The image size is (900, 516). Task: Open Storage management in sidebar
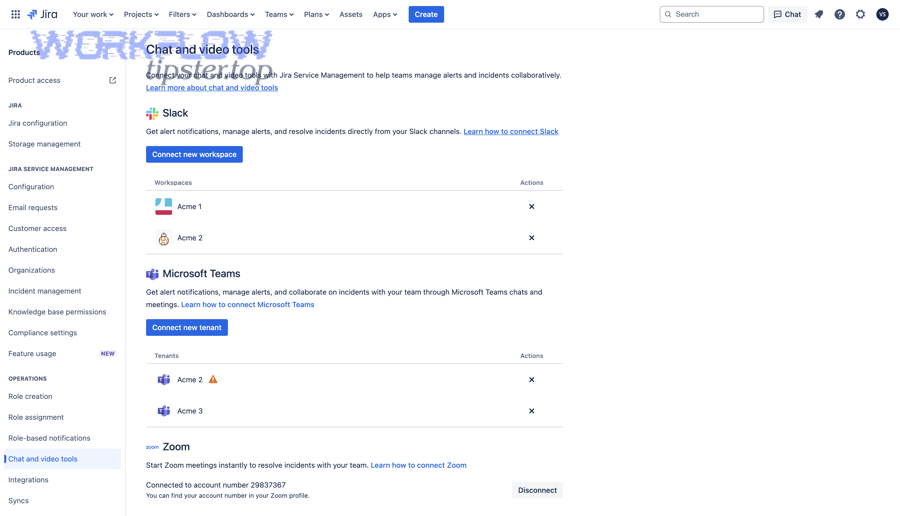(44, 144)
